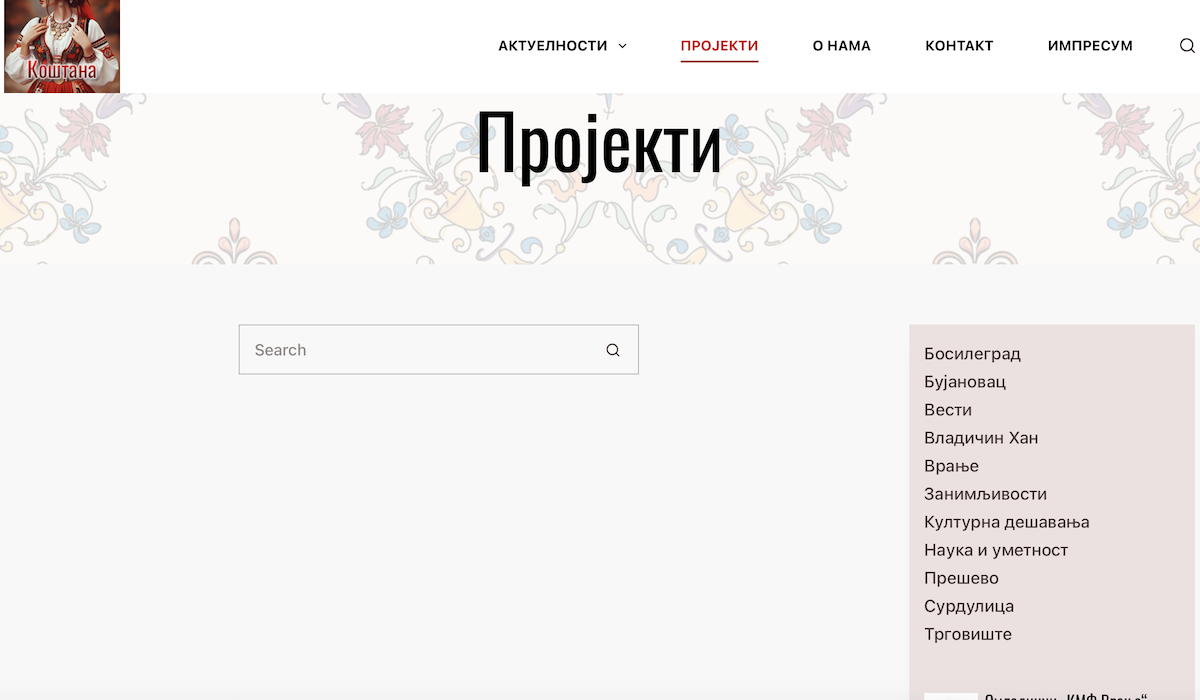Viewport: 1200px width, 700px height.
Task: Open the Актуелности menu item
Action: pos(553,46)
